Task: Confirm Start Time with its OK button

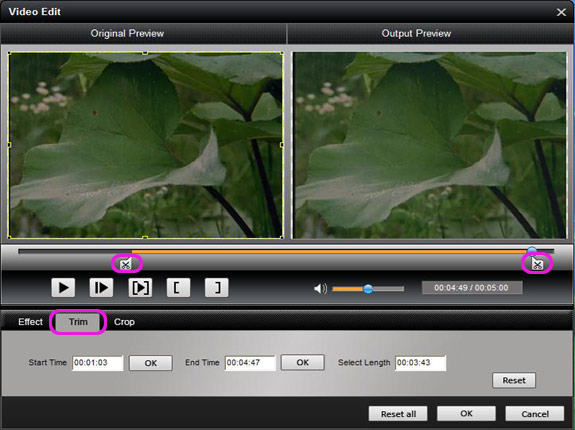Action: 151,363
